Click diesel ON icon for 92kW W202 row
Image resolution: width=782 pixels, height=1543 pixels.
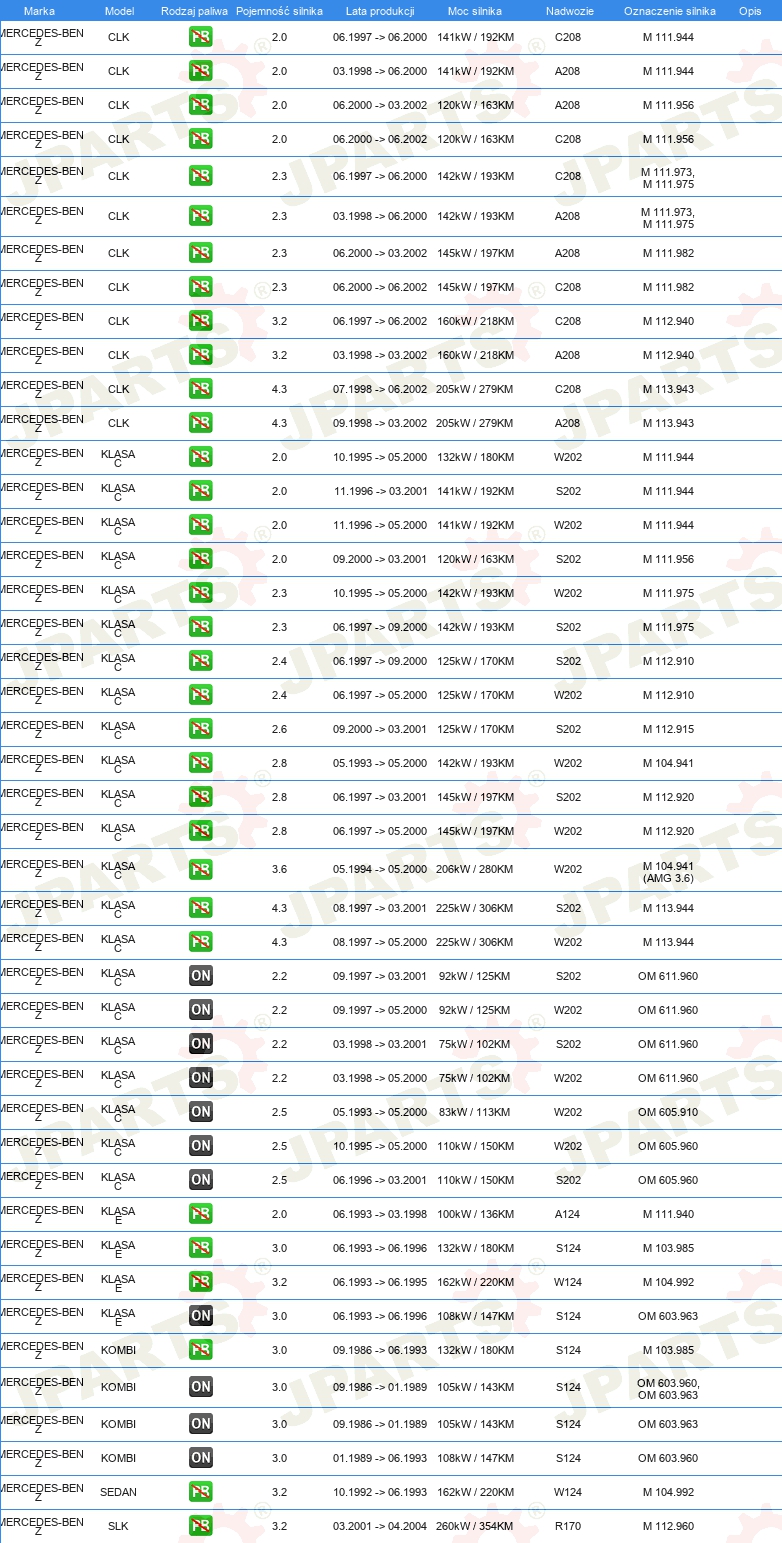(x=201, y=1010)
